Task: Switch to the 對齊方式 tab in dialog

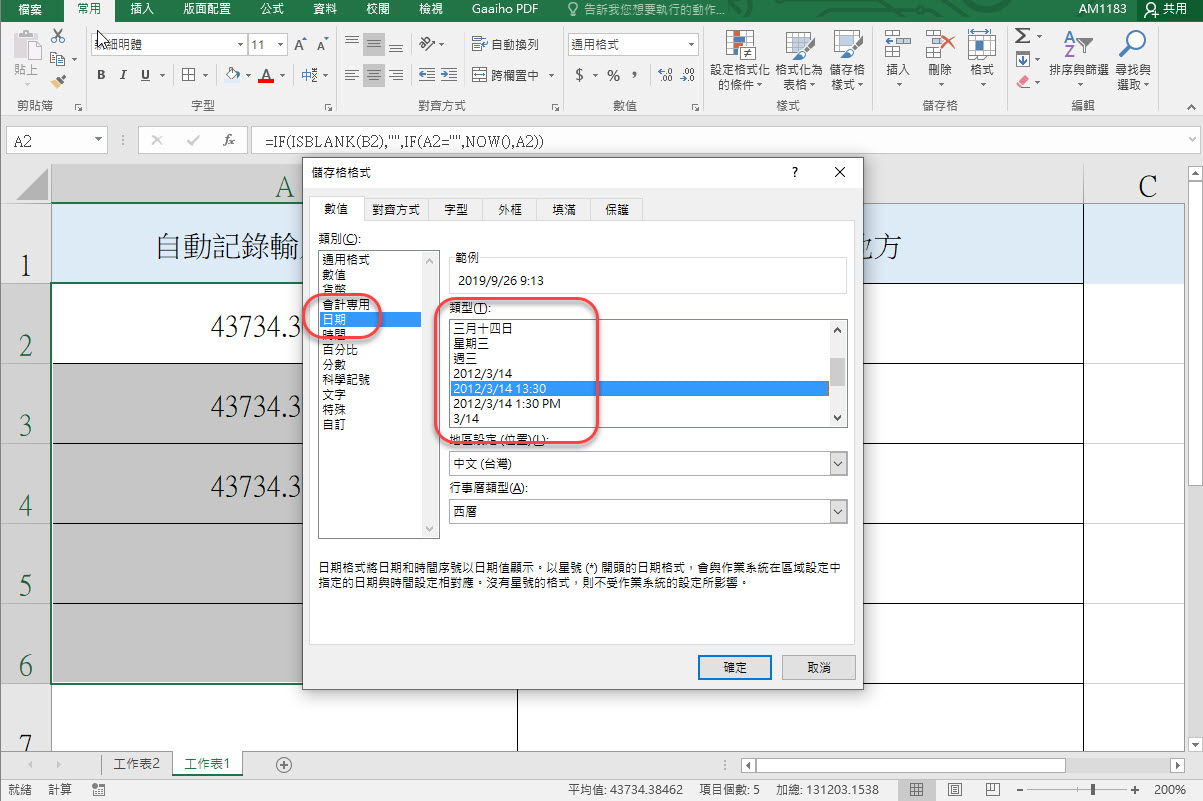Action: [399, 209]
